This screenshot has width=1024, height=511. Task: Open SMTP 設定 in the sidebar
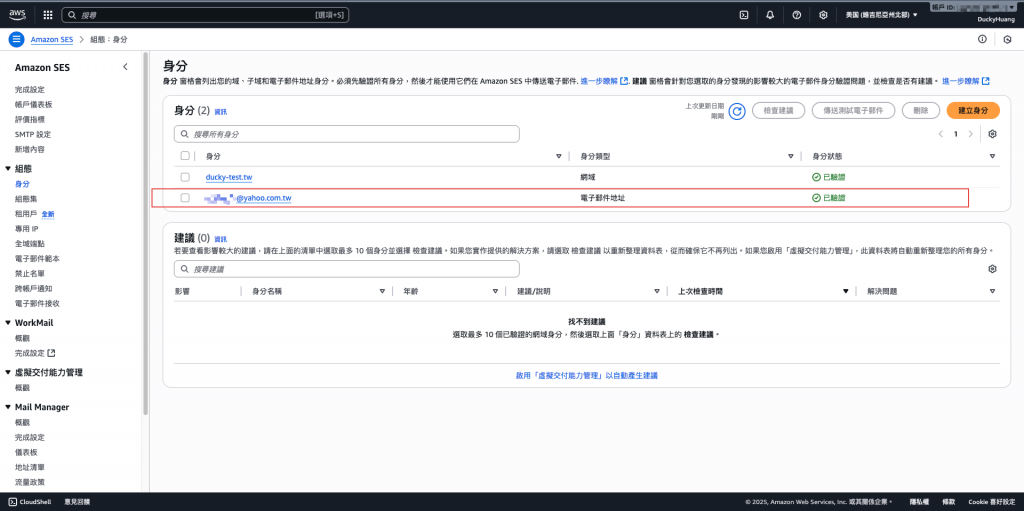[33, 135]
